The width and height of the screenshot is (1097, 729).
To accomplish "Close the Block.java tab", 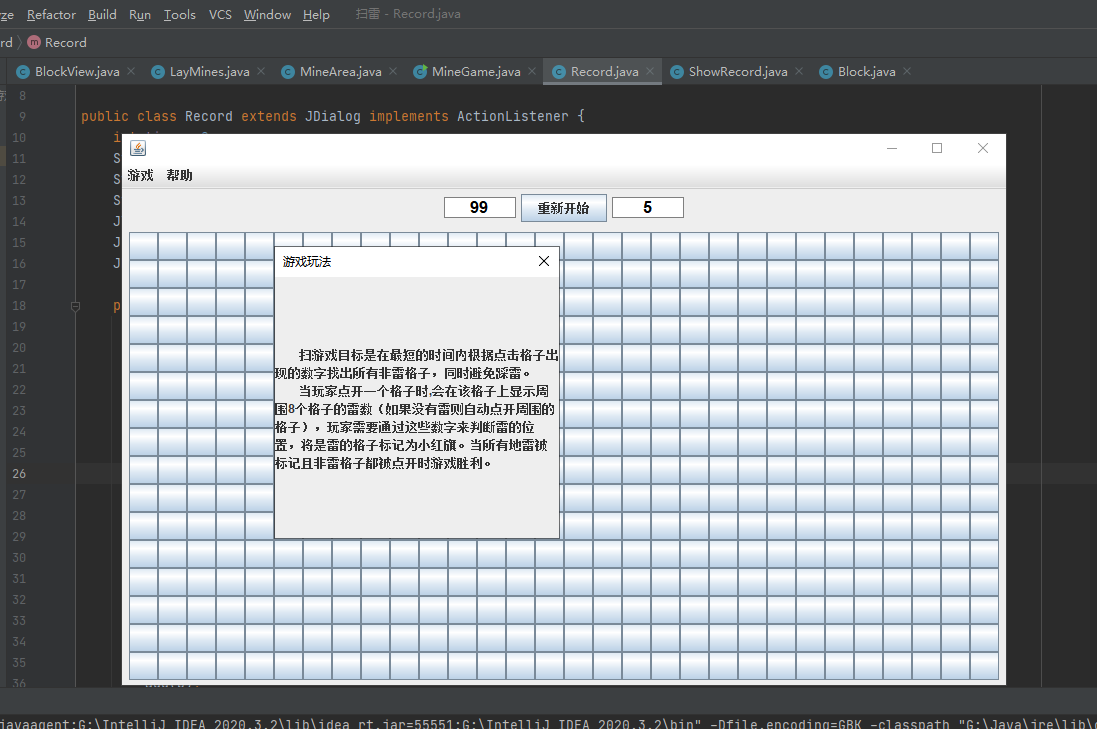I will 907,71.
